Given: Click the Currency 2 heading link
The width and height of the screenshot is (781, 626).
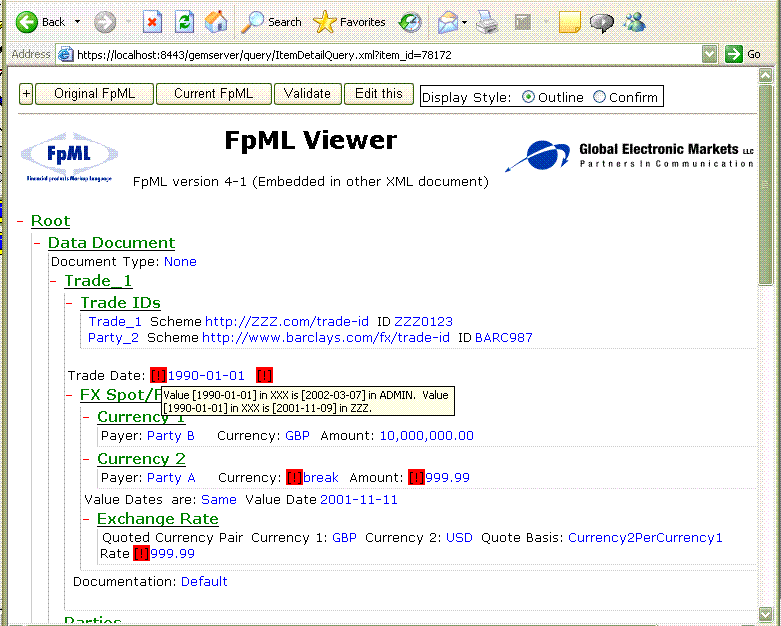Looking at the screenshot, I should click(141, 459).
